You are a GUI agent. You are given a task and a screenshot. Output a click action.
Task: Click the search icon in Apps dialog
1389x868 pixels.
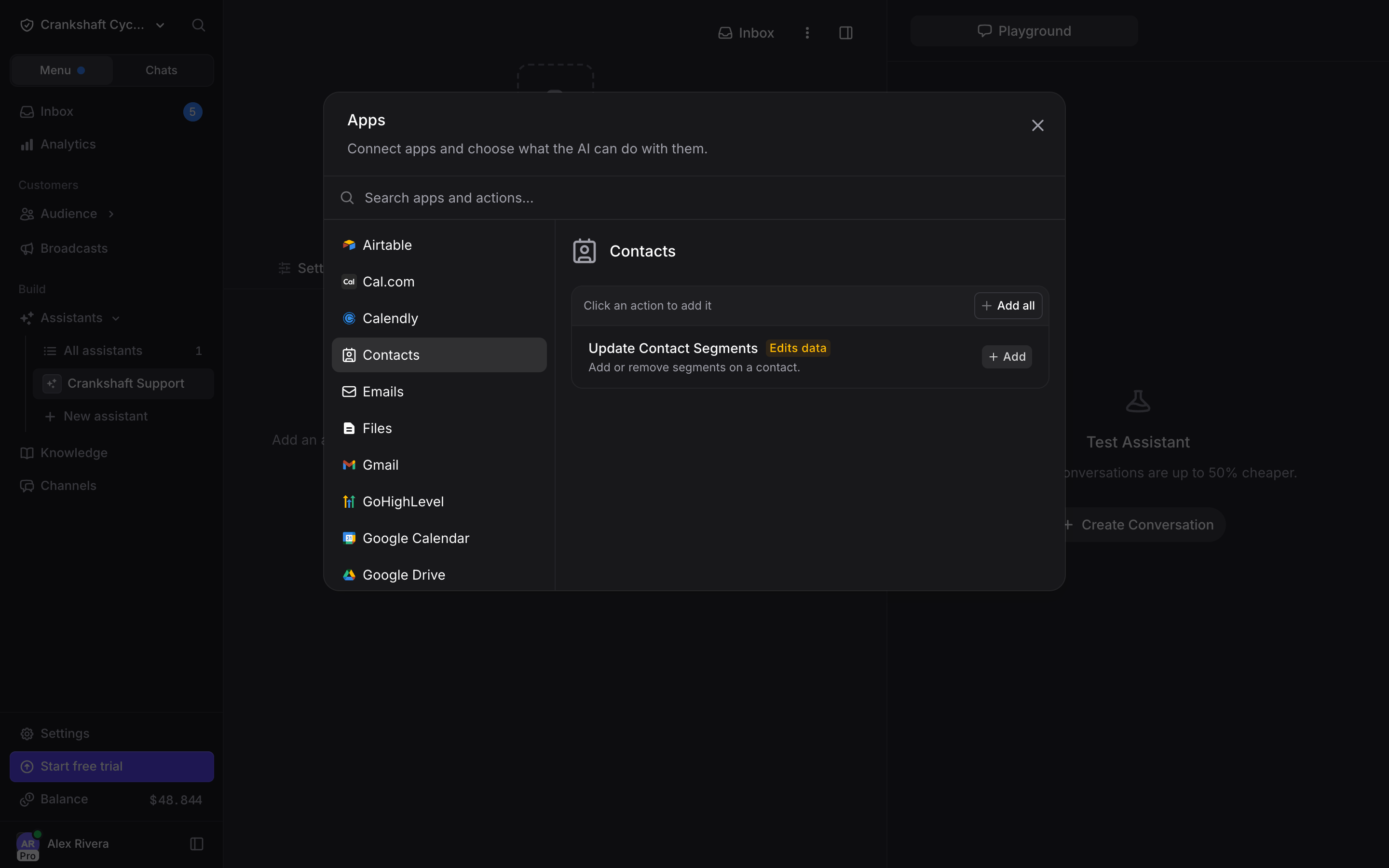(347, 198)
